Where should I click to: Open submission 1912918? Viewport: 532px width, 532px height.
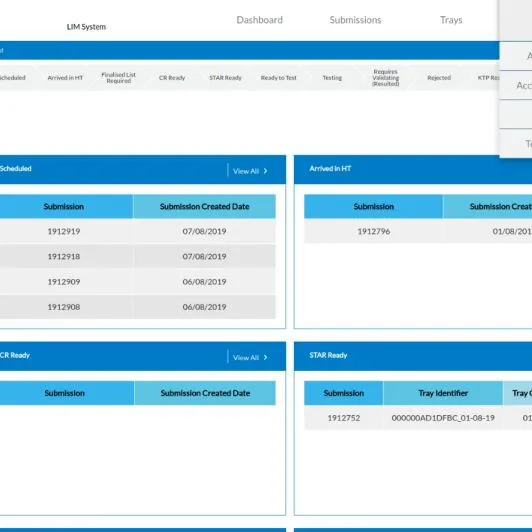(x=64, y=256)
